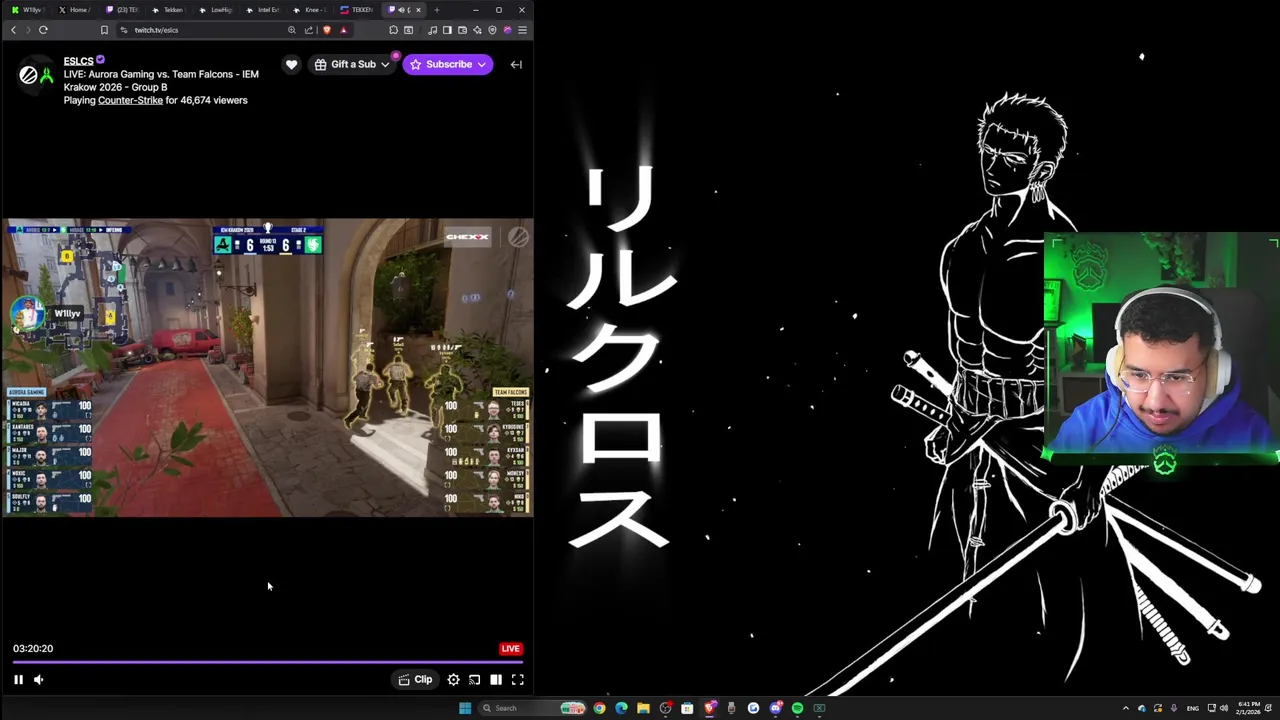Reload the Twitch page
Screen dimensions: 1280x720
tap(43, 30)
